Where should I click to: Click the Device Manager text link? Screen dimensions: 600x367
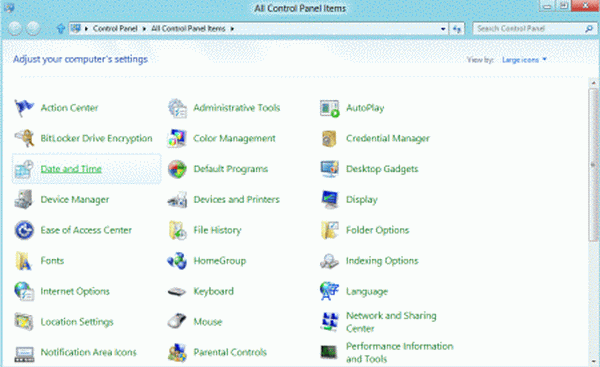pos(75,200)
